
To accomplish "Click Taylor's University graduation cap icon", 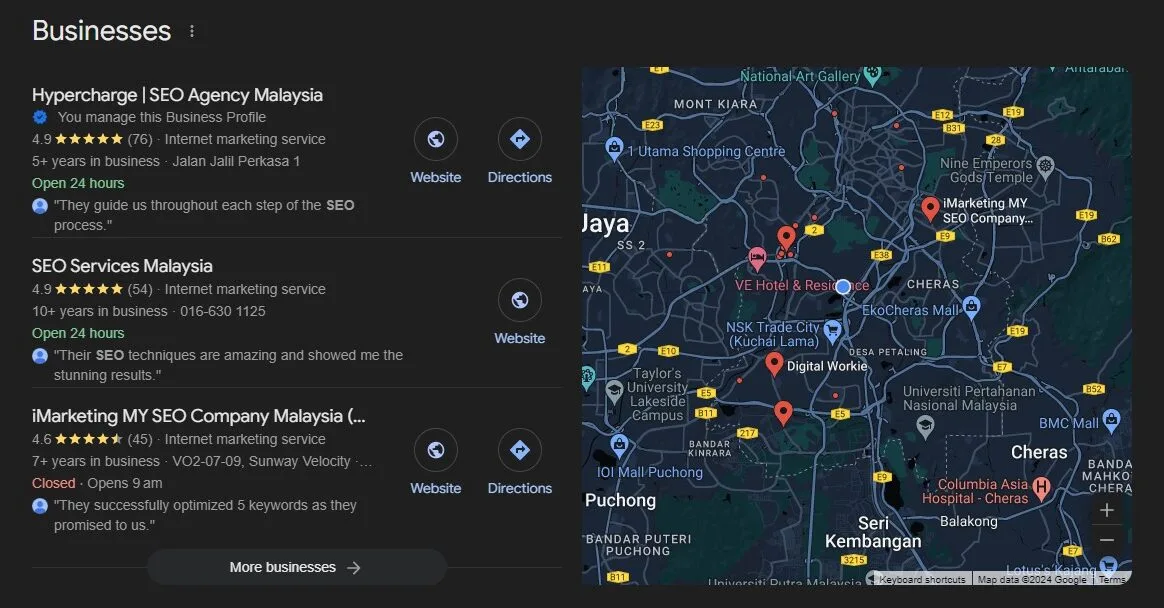I will (614, 390).
